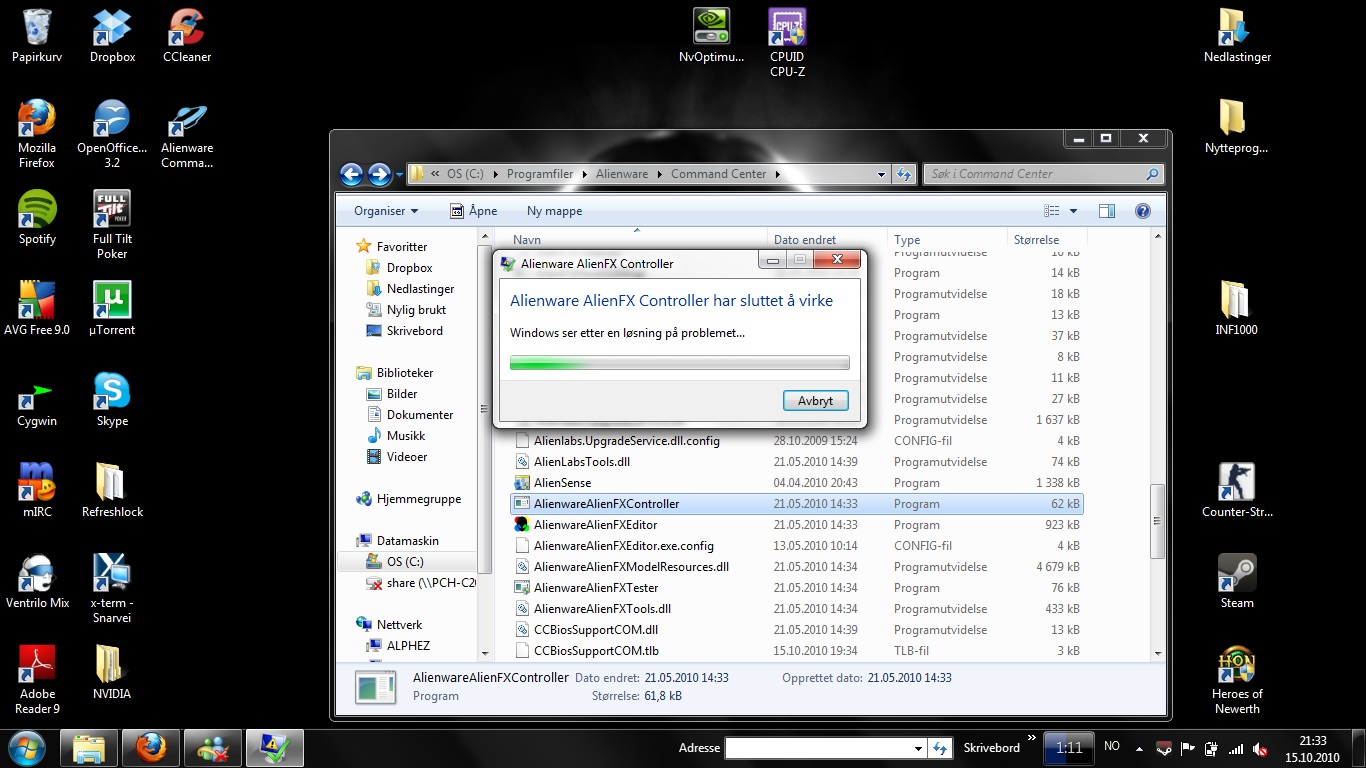Open the Cygwin desktop shortcut

[x=37, y=399]
